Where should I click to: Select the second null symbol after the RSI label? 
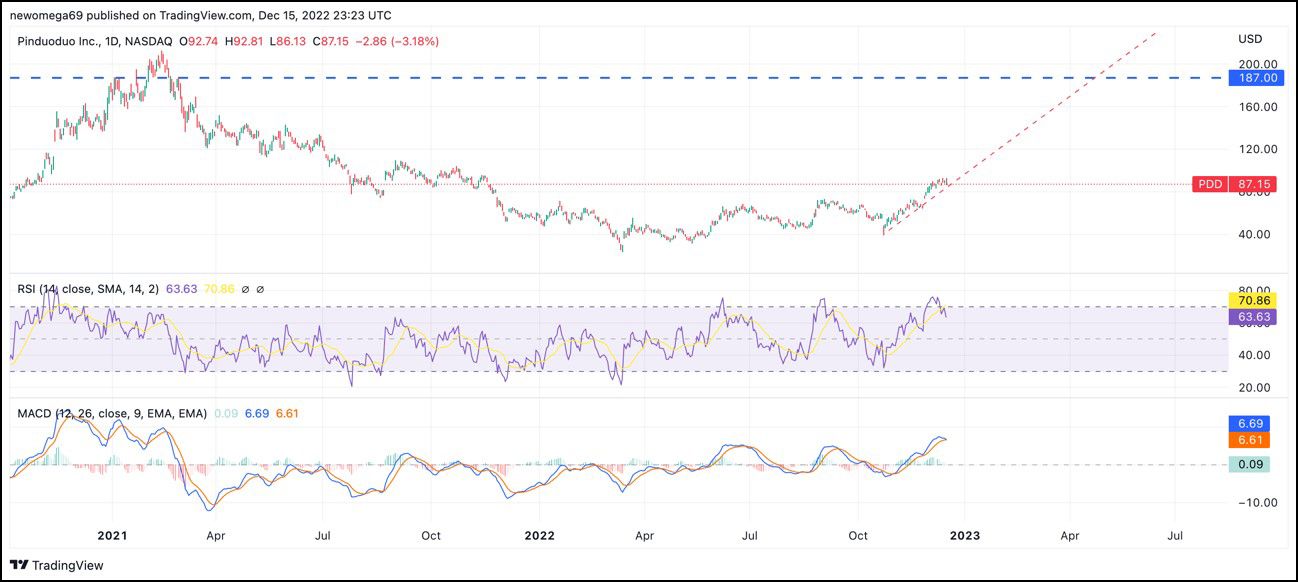click(x=261, y=290)
